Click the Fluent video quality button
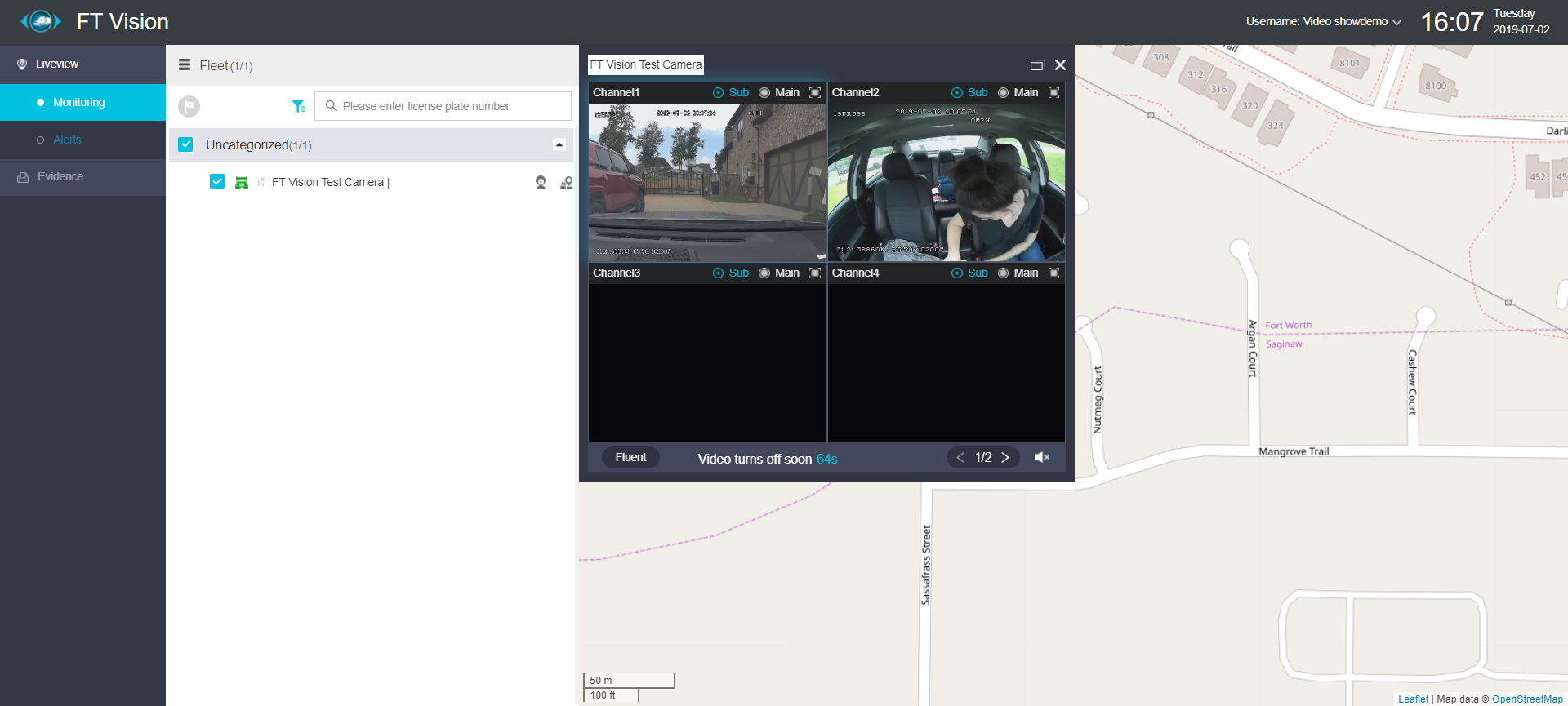 click(x=630, y=457)
